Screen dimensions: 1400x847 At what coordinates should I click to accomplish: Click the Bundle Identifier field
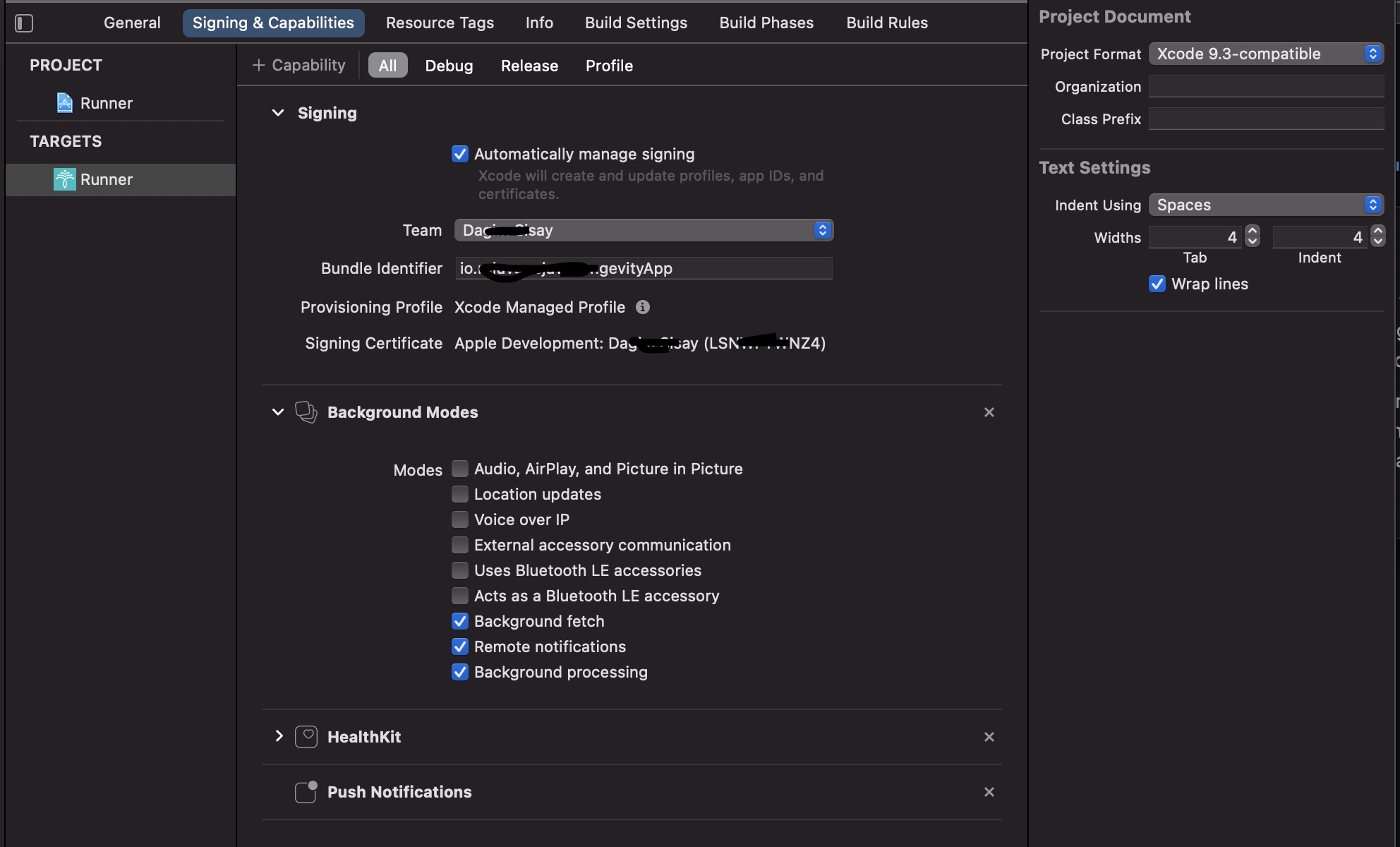[x=644, y=268]
